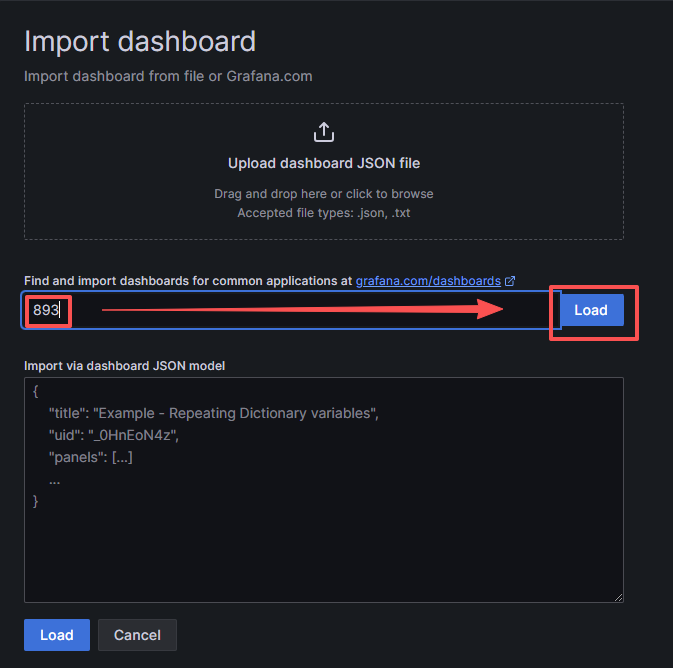Viewport: 673px width, 668px height.
Task: Click 'Upload dashboard JSON file' text
Action: pyautogui.click(x=324, y=163)
